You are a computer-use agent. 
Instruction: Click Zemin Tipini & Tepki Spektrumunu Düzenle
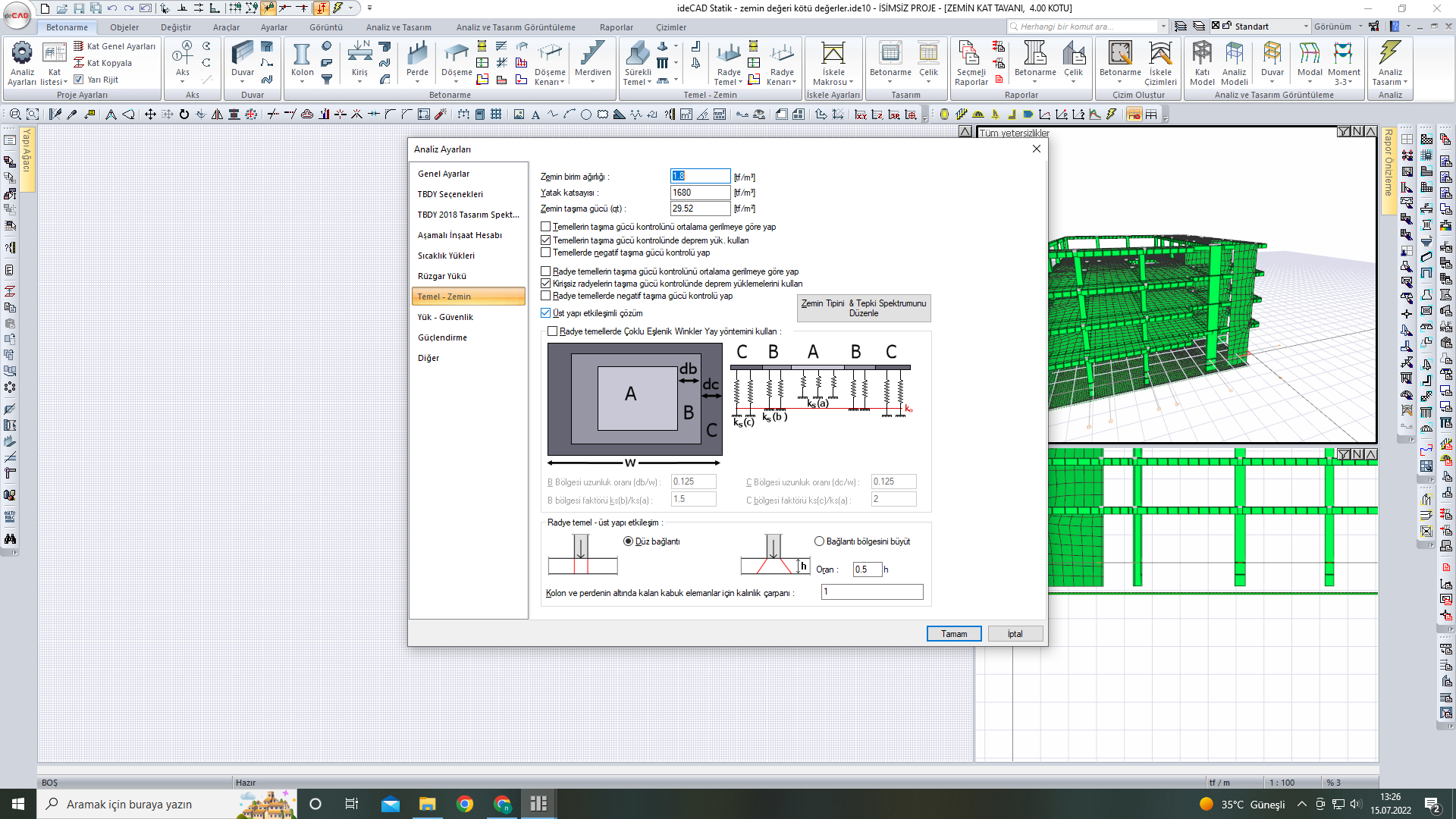point(863,308)
